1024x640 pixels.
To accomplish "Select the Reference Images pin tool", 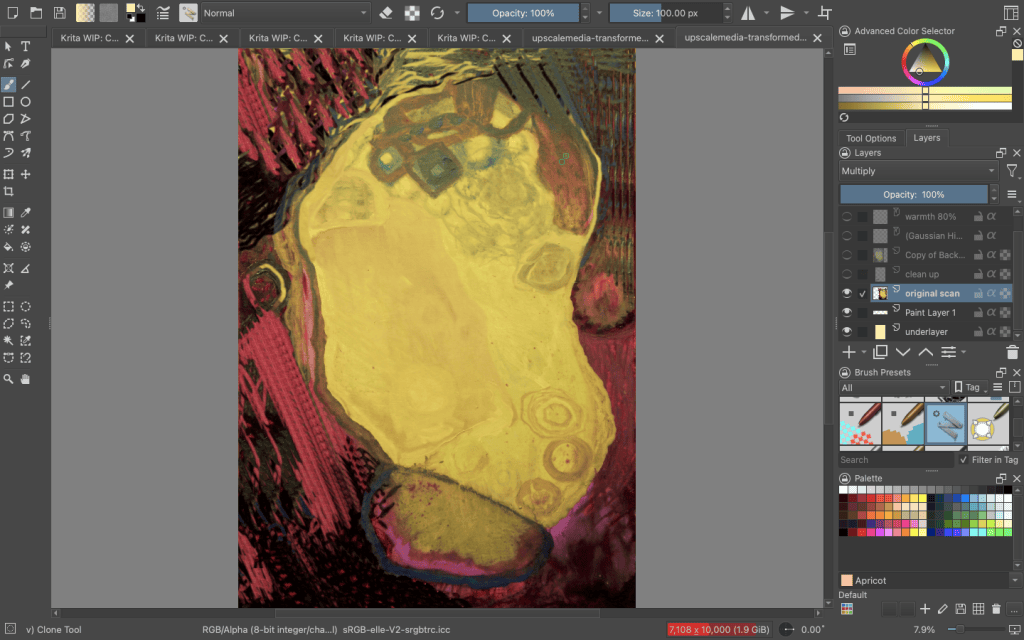I will coord(8,285).
